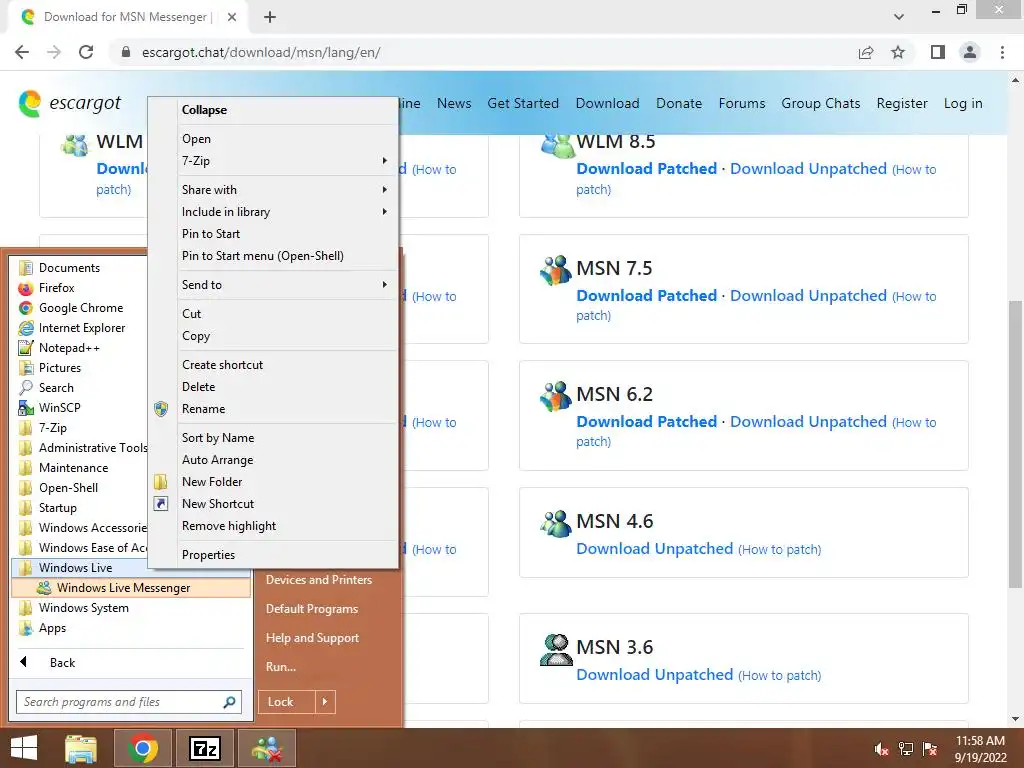
Task: Switch to Chrome in the taskbar
Action: coord(142,748)
